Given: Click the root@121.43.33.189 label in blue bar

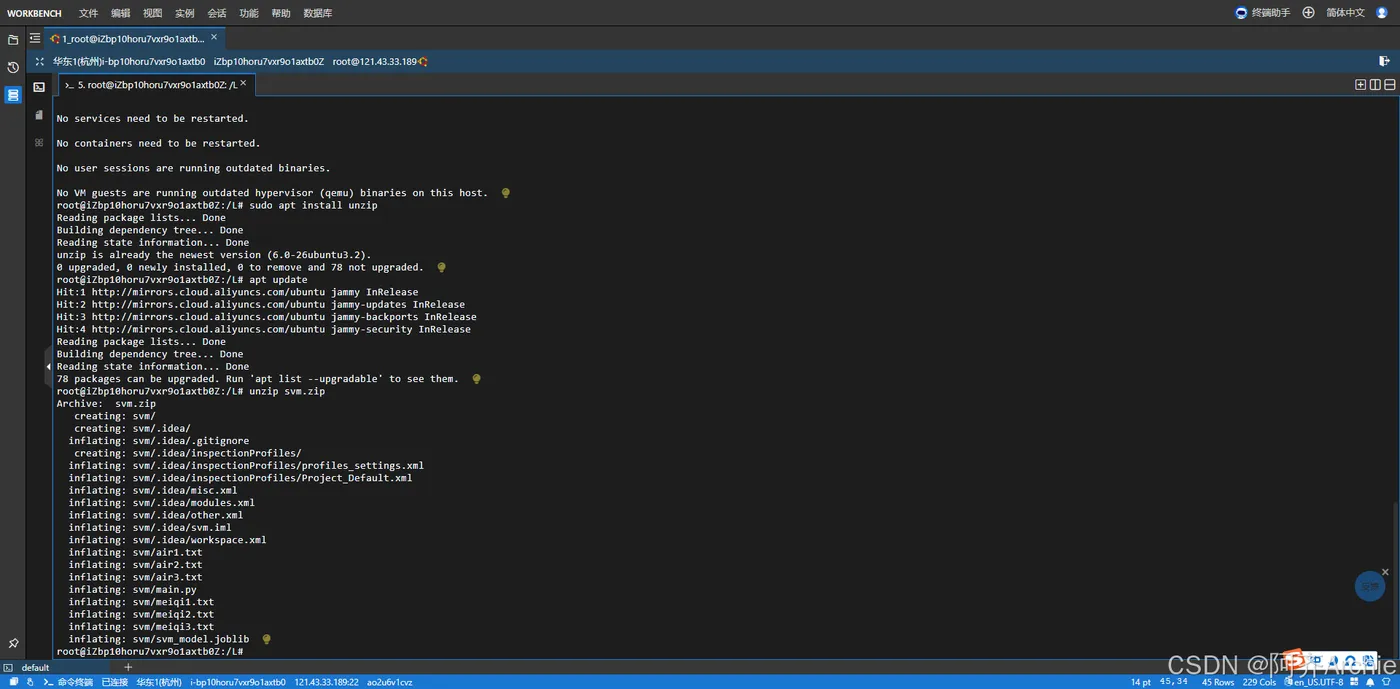Looking at the screenshot, I should pyautogui.click(x=375, y=62).
